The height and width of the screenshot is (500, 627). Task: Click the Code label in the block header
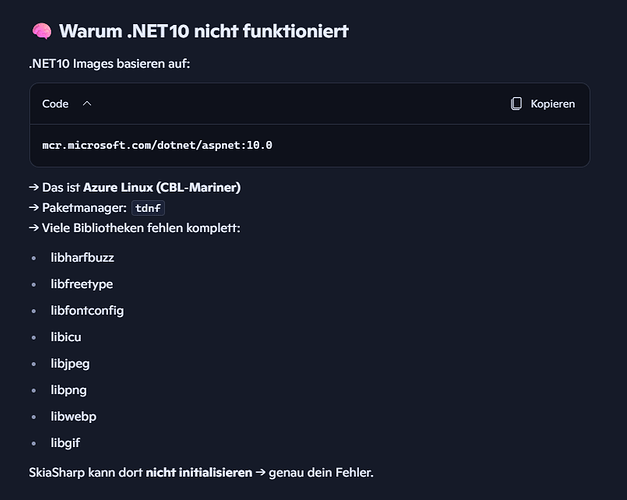55,104
